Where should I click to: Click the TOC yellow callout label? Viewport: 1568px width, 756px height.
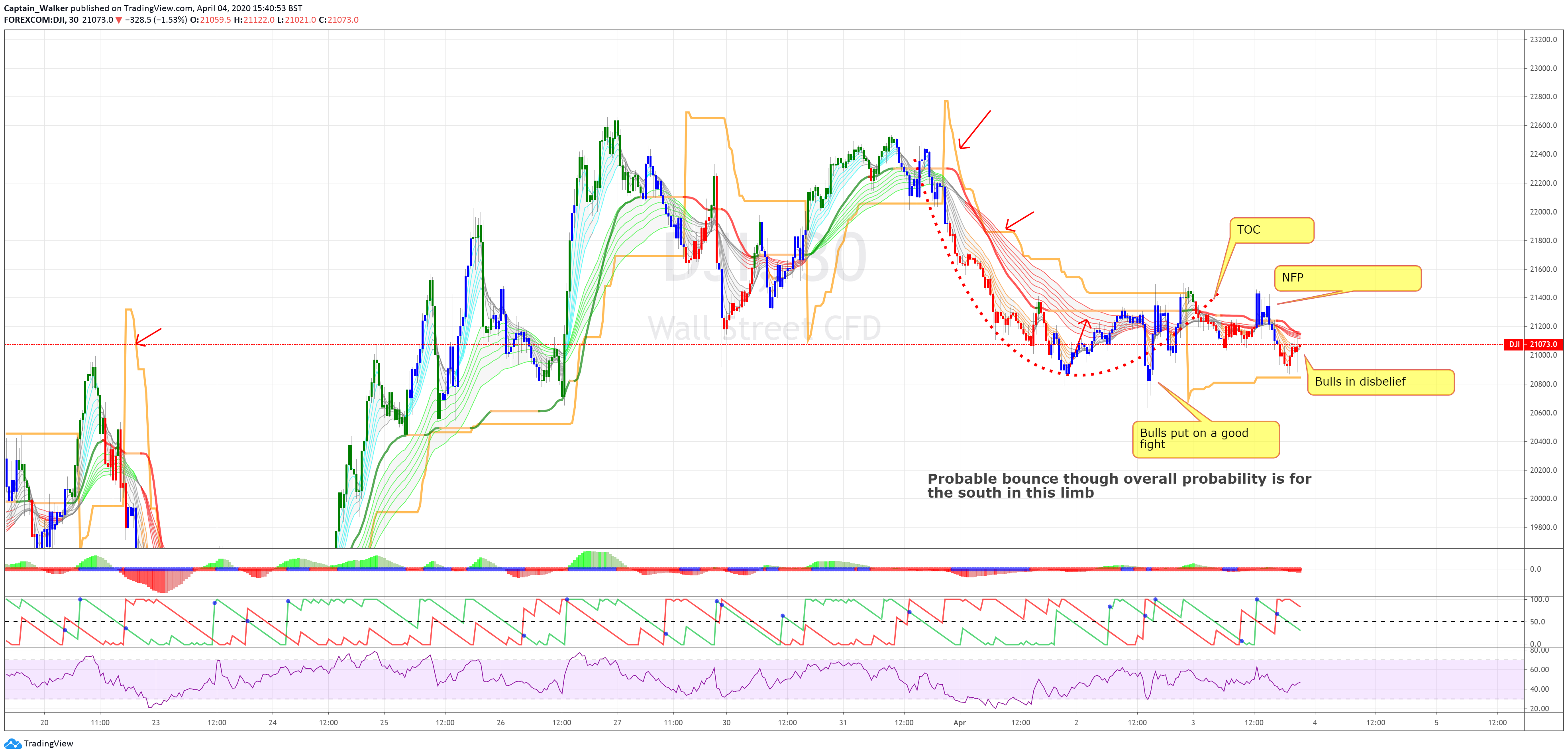[1272, 230]
